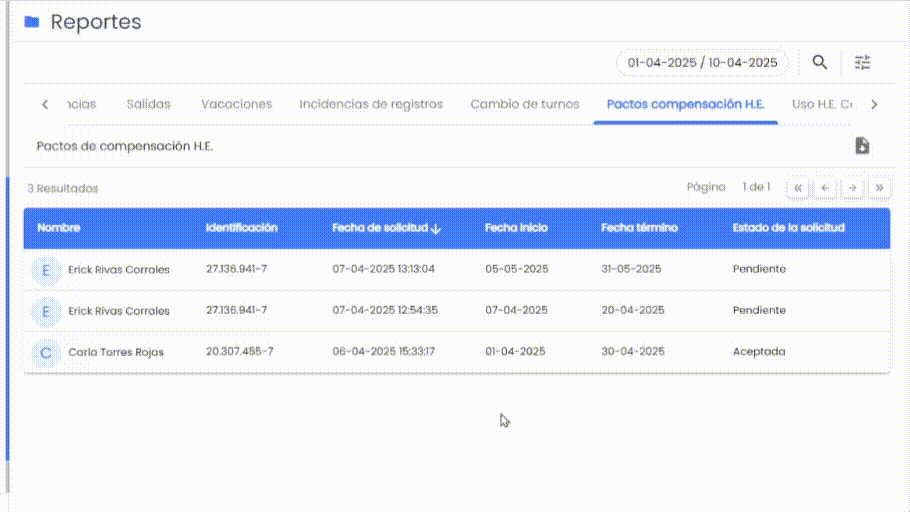The height and width of the screenshot is (512, 910).
Task: Click end date 31-05-2025
Action: 631,269
